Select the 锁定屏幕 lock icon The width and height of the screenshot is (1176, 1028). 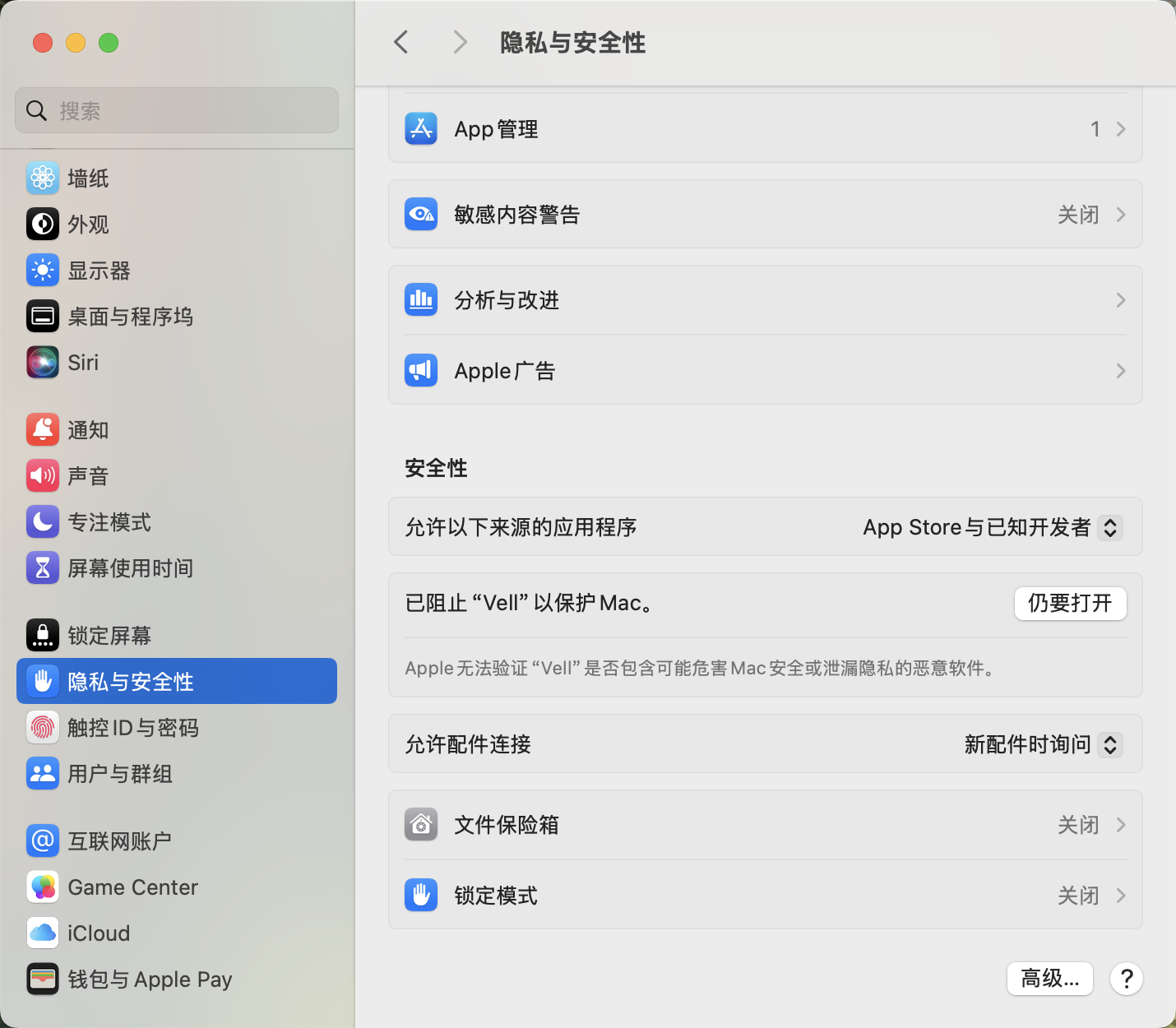point(43,636)
